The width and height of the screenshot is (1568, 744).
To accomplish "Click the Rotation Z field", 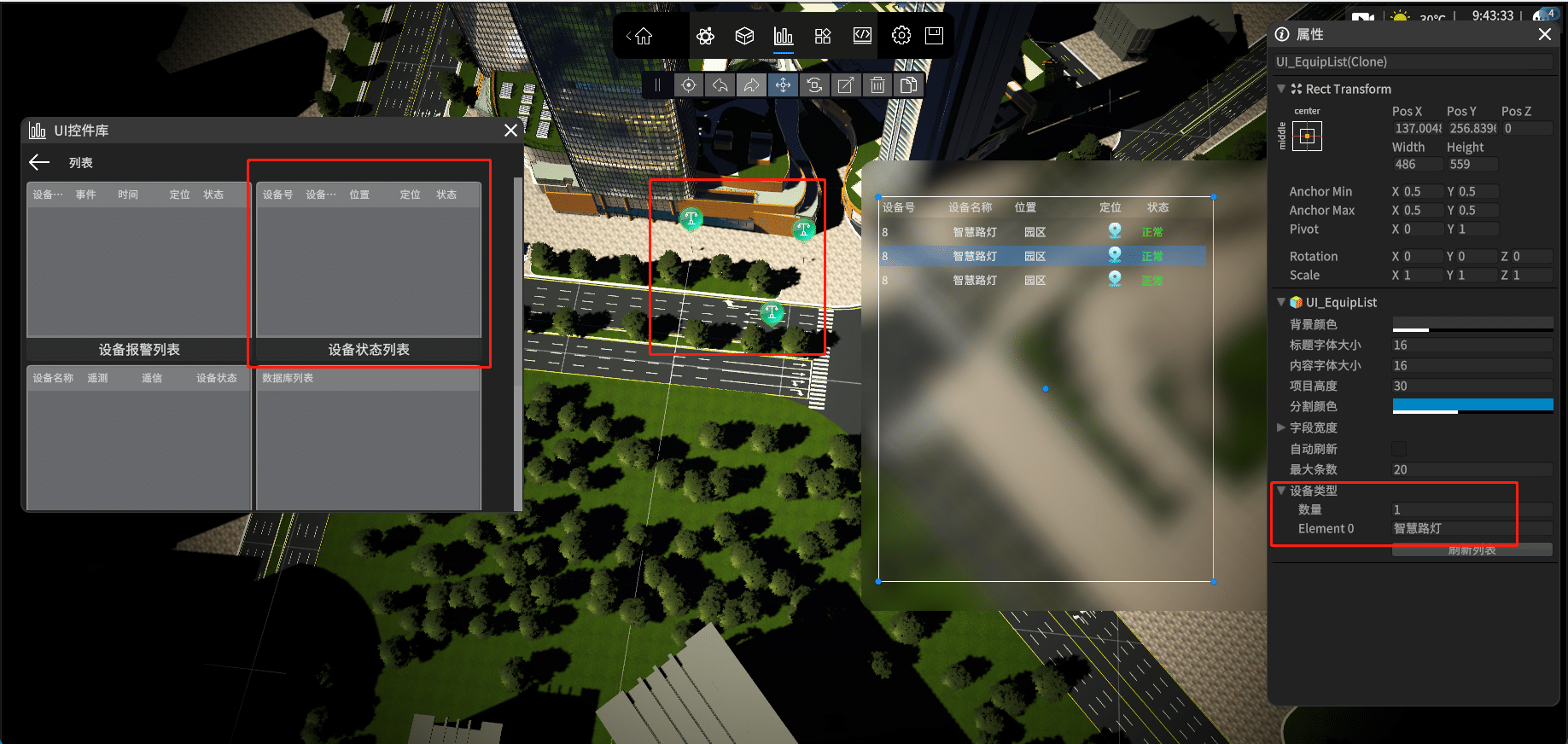I will pyautogui.click(x=1532, y=256).
